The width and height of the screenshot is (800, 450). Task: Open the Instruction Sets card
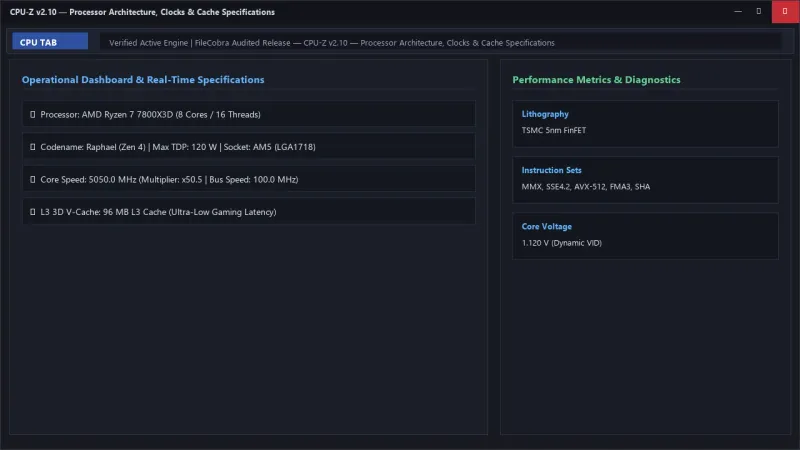click(645, 180)
